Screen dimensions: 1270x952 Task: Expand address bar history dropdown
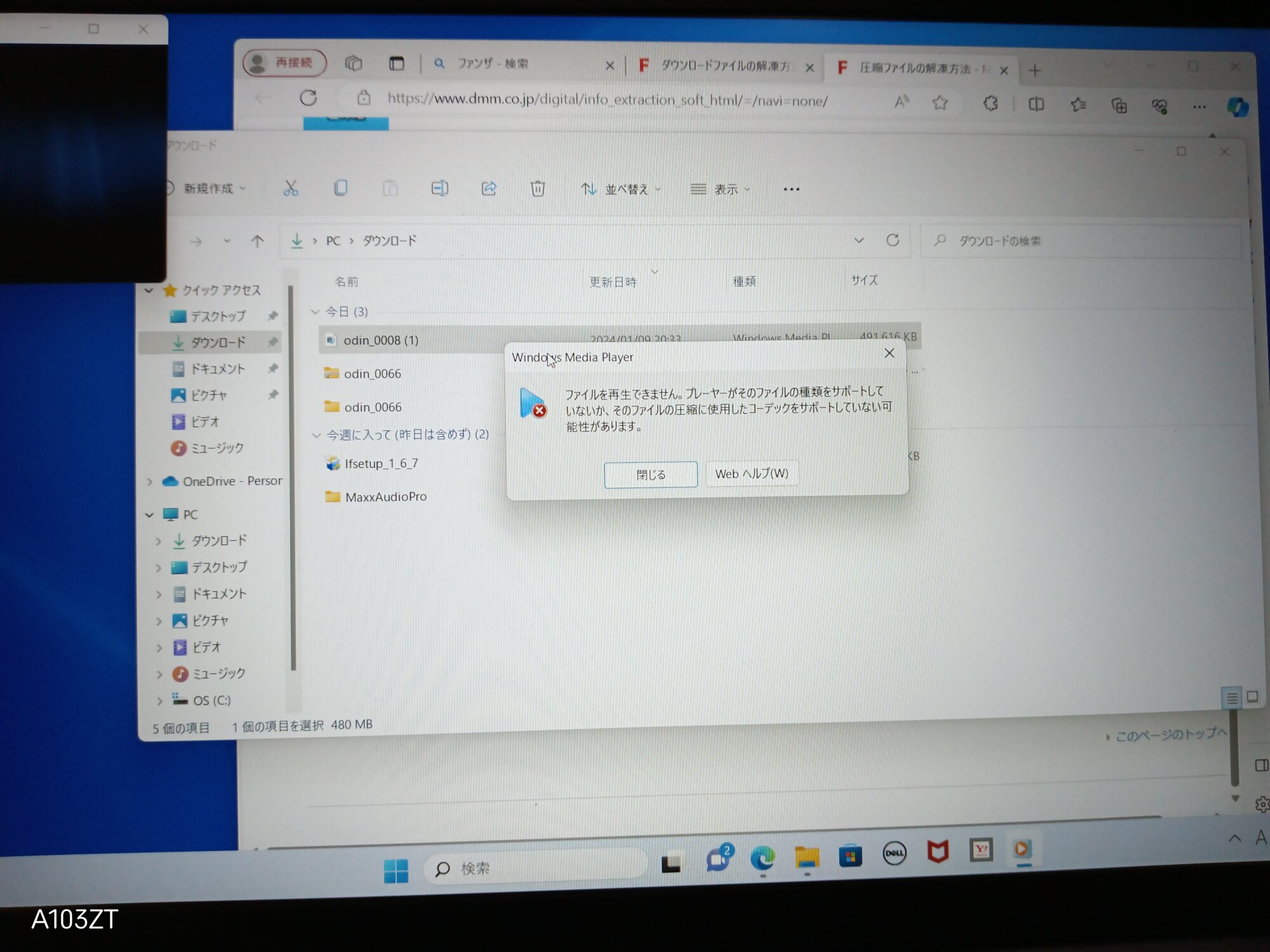click(859, 240)
